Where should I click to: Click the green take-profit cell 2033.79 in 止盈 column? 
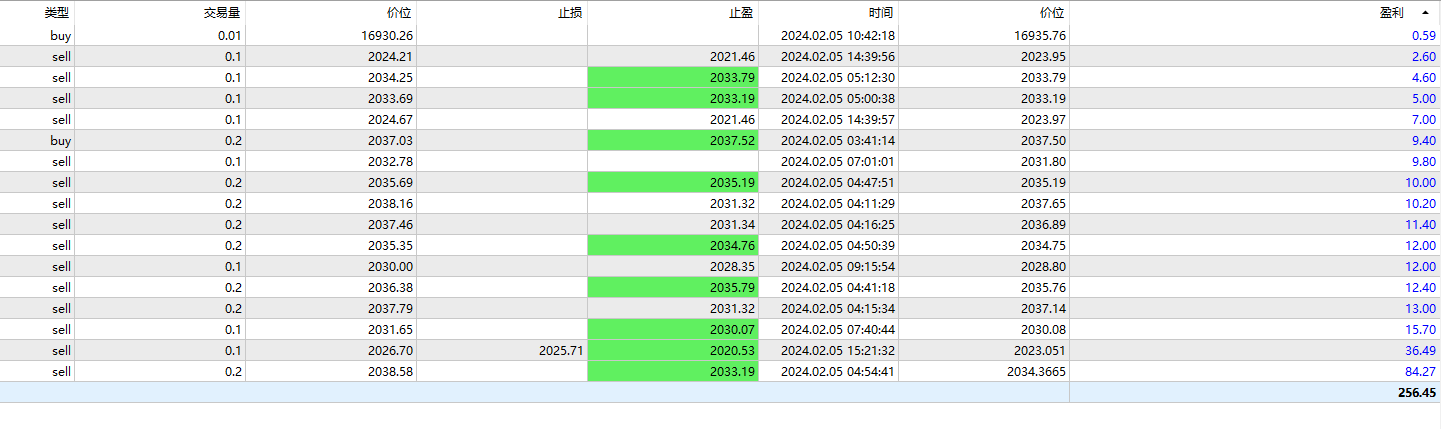click(673, 77)
